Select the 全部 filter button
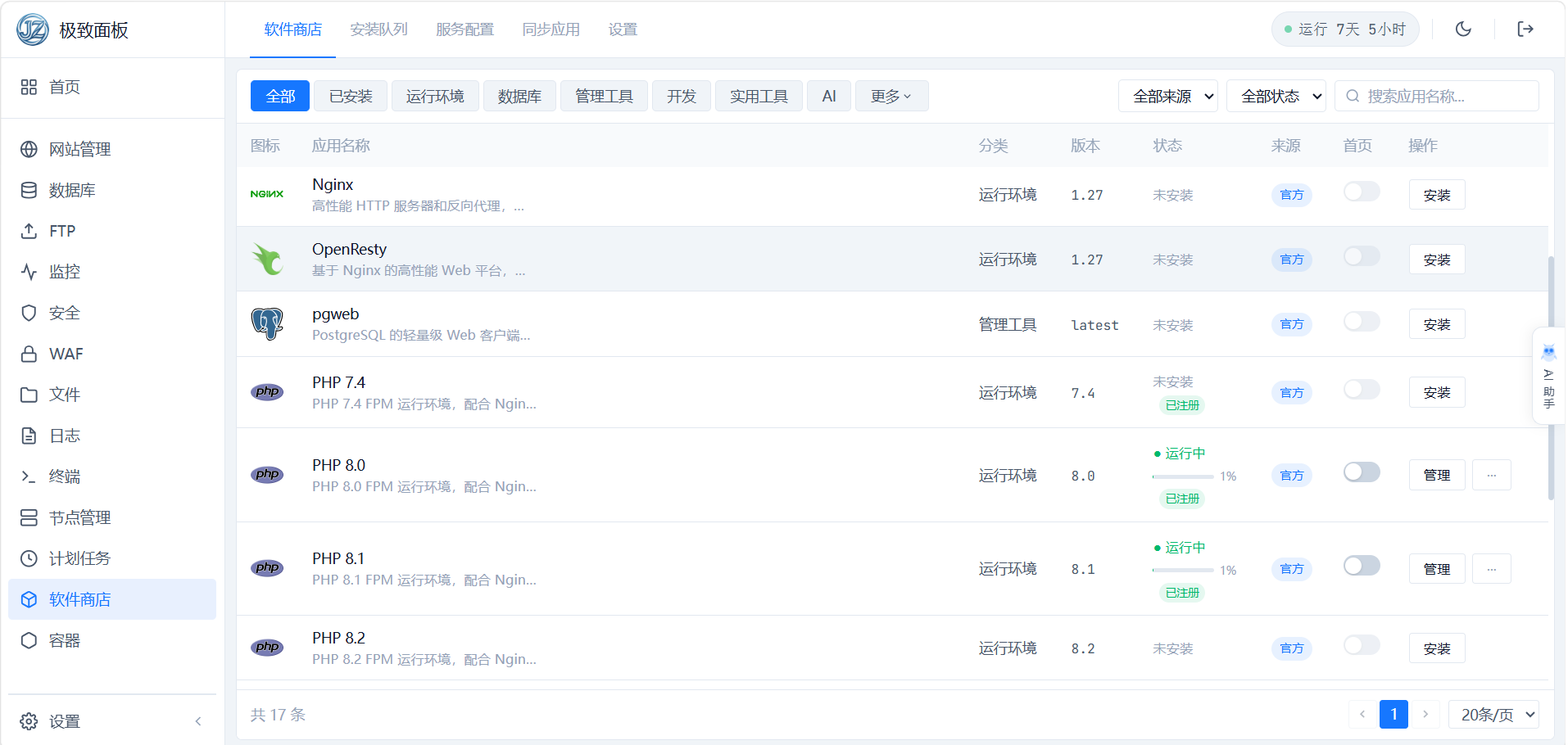The height and width of the screenshot is (745, 1568). pos(280,97)
